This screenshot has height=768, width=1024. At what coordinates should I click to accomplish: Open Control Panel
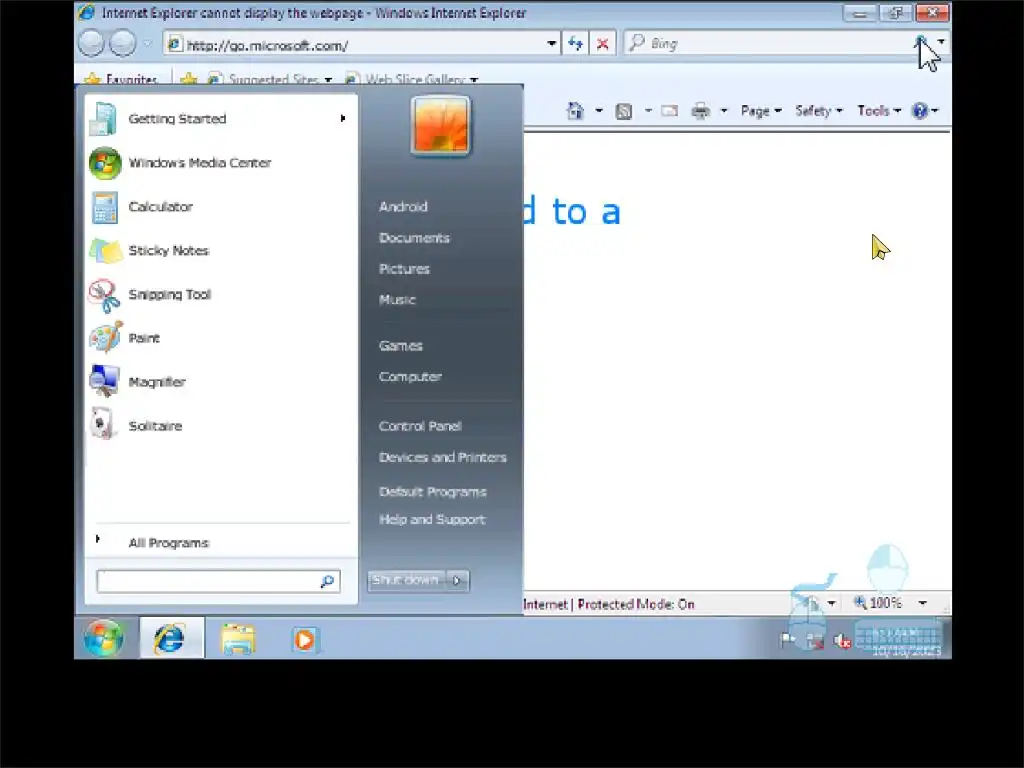pos(420,426)
